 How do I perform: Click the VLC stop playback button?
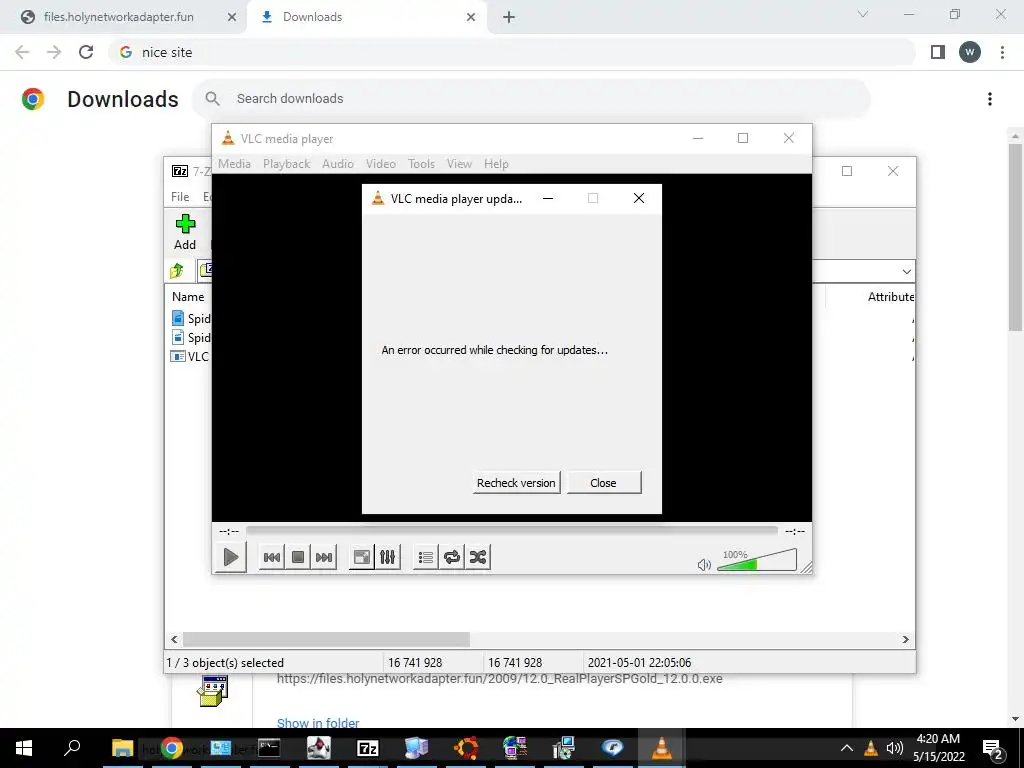coord(298,557)
